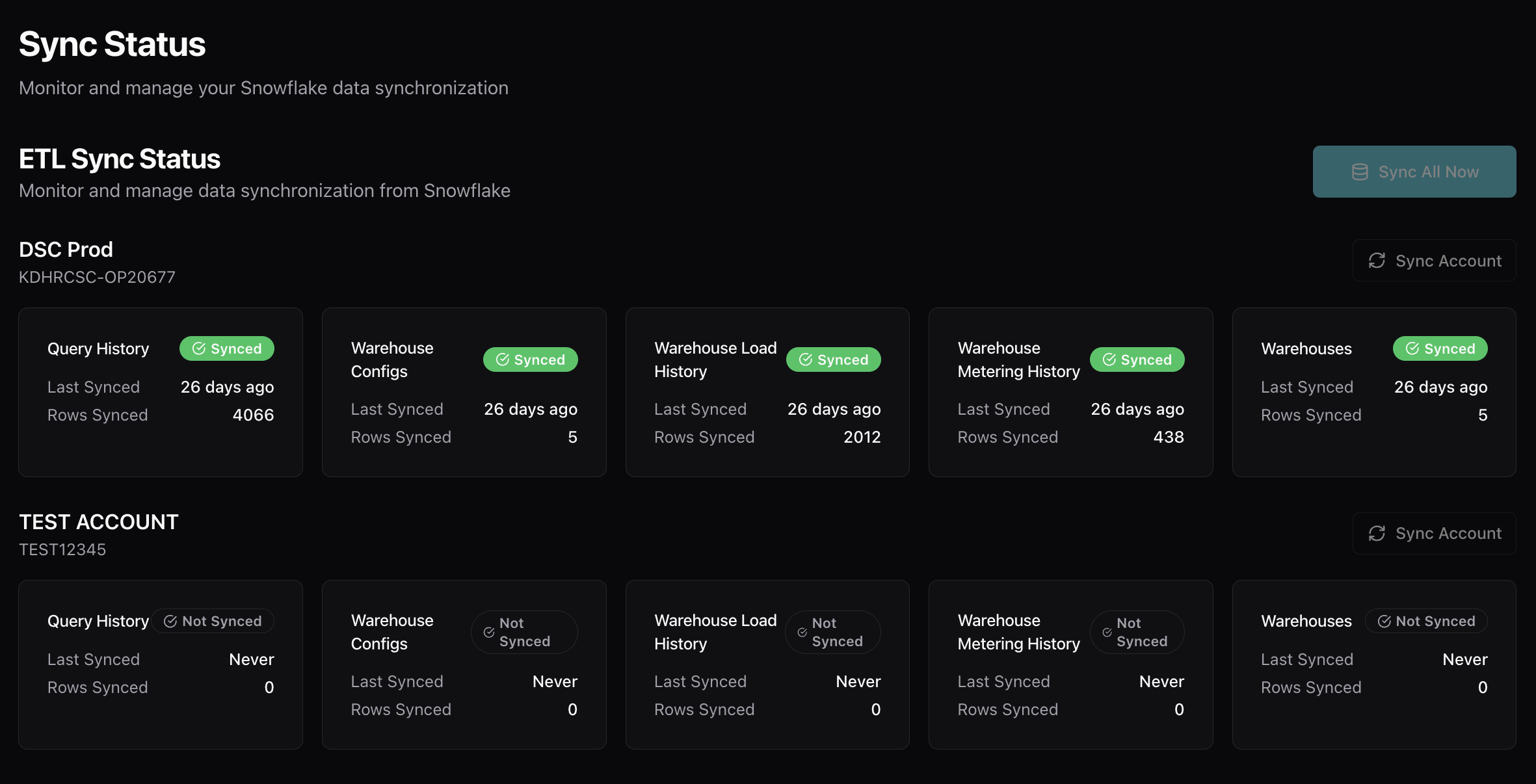This screenshot has width=1536, height=784.
Task: Click check icon in TEST ACCOUNT Query History badge
Action: click(x=170, y=621)
